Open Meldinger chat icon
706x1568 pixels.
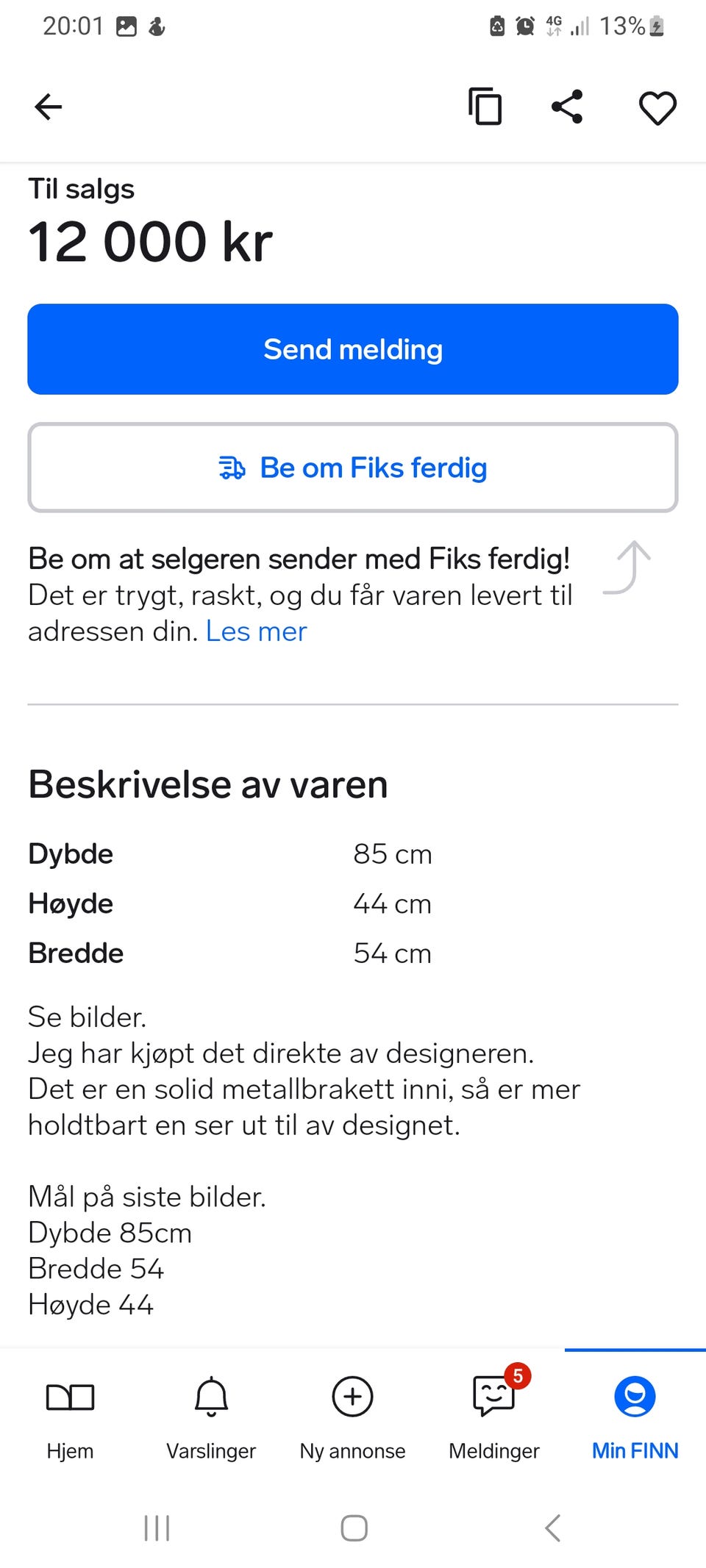[x=493, y=1397]
